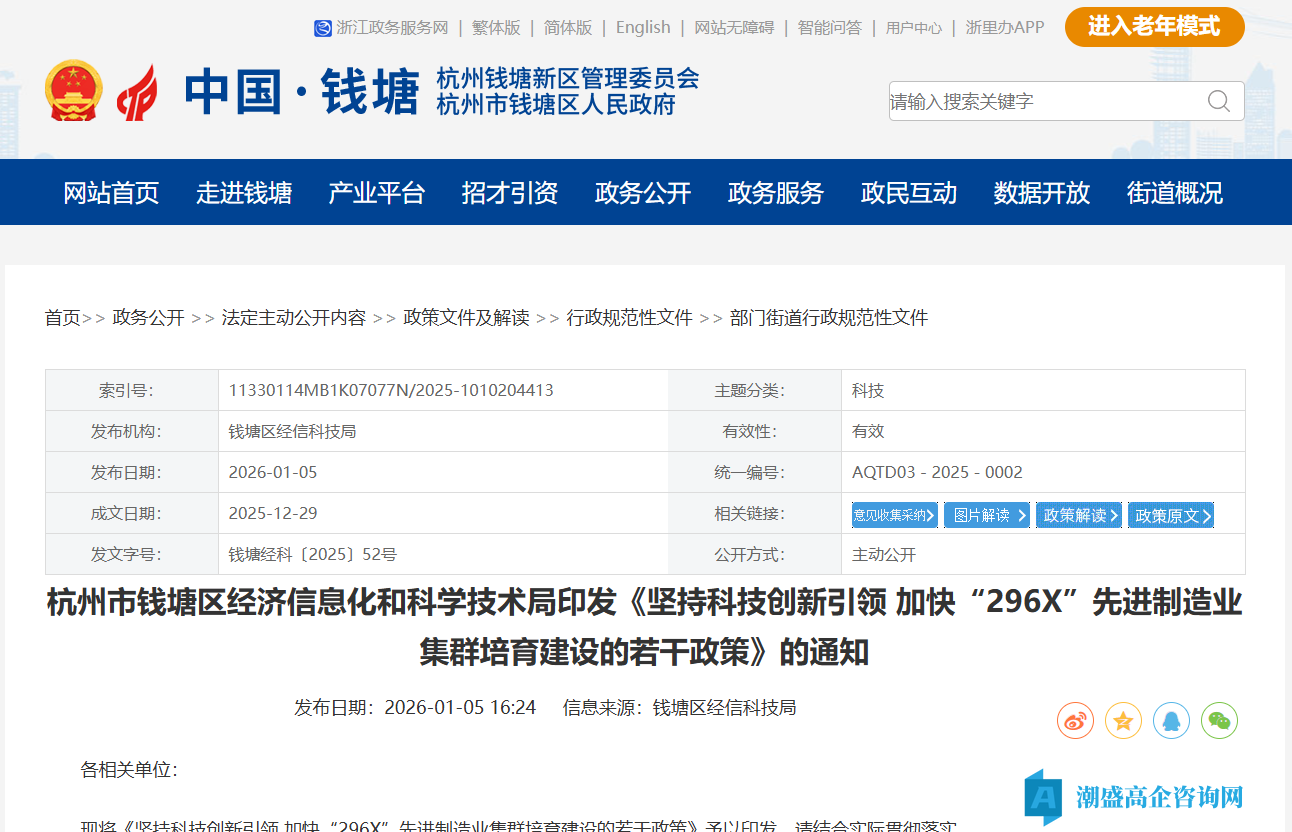Click the 进入老年模式 button

[x=1155, y=27]
